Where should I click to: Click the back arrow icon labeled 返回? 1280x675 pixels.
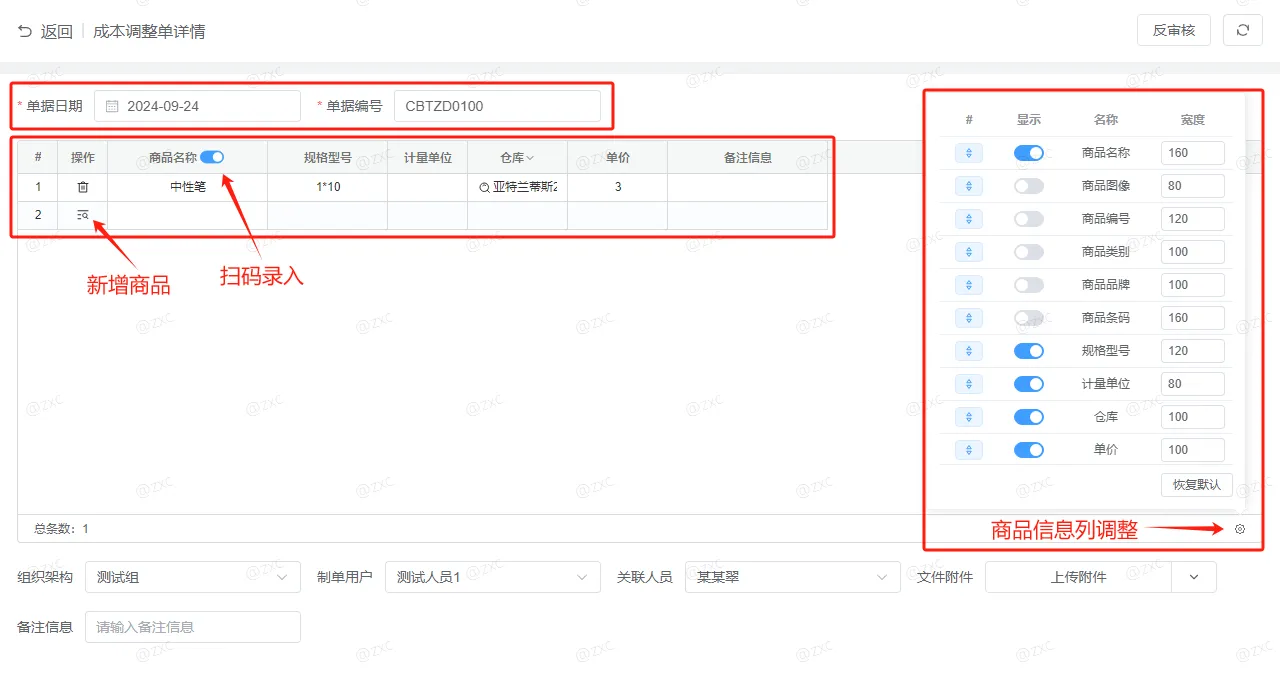25,31
